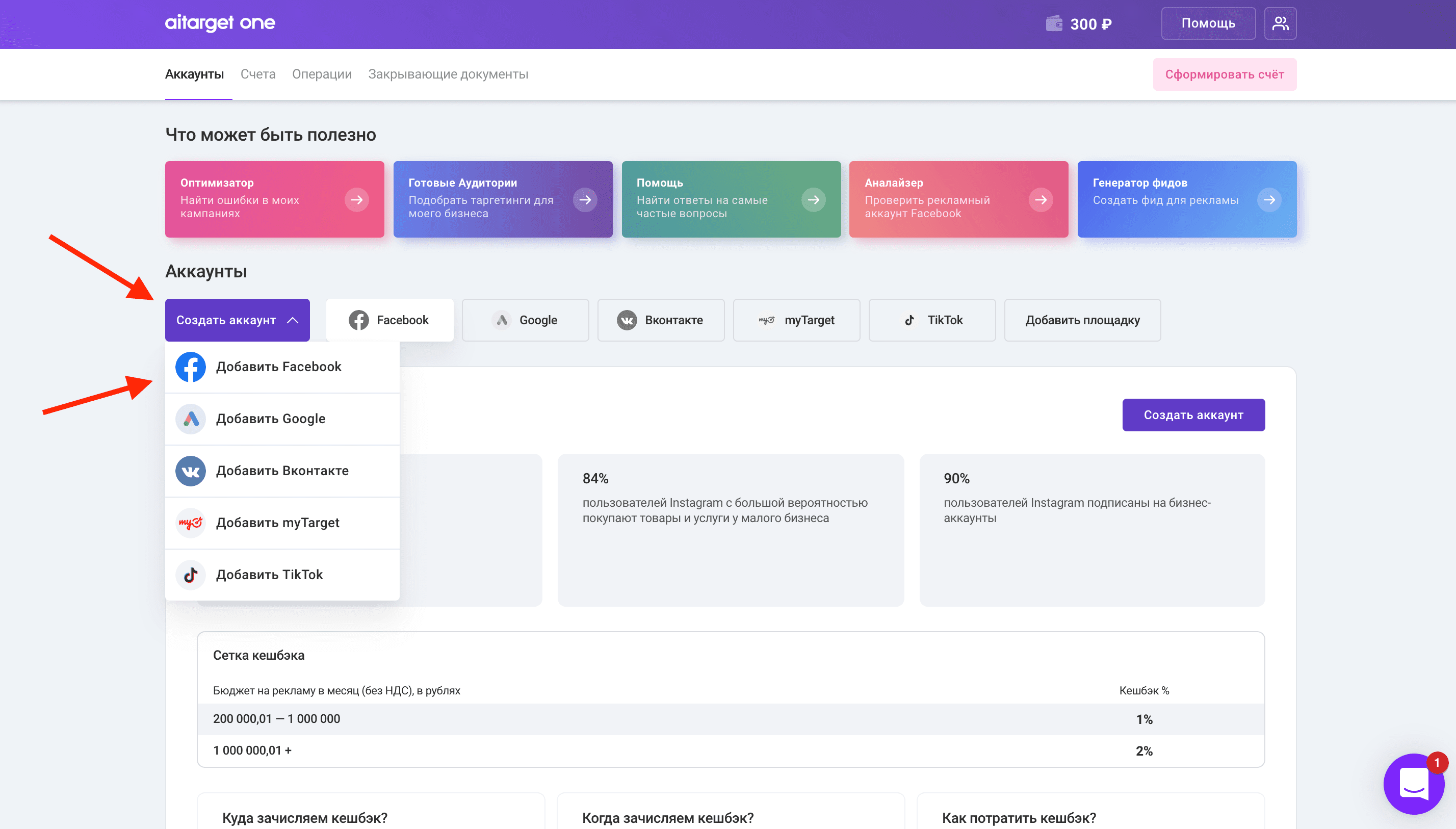
Task: Open the green Помощь card
Action: point(731,199)
